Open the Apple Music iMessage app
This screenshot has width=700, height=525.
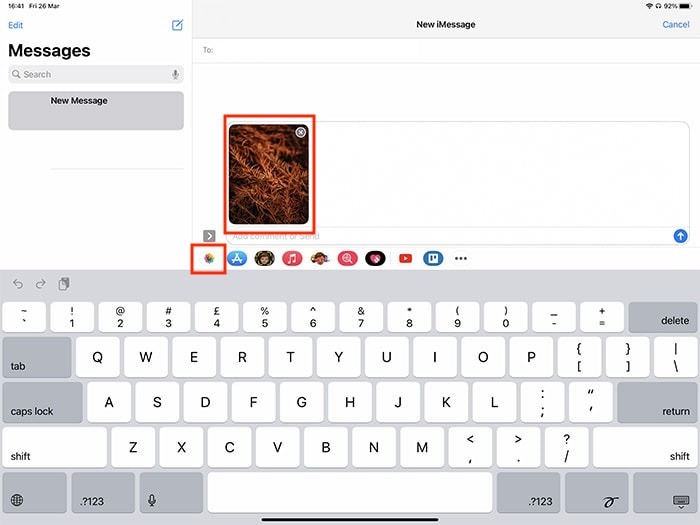coord(292,258)
